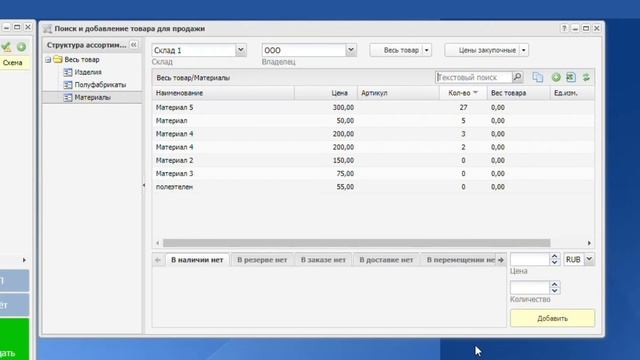Select the Схема tab in left window

click(x=13, y=62)
